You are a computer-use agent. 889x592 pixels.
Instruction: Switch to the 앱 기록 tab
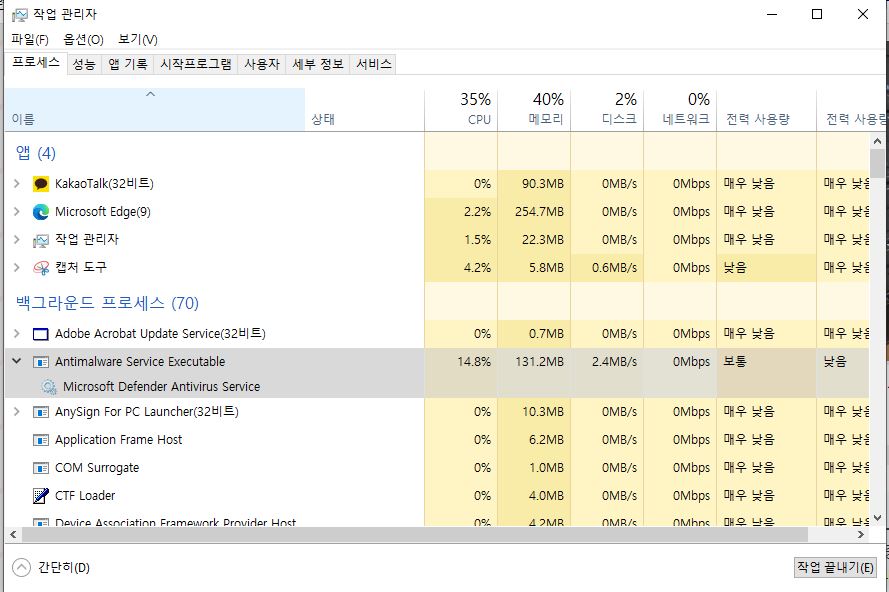coord(128,64)
